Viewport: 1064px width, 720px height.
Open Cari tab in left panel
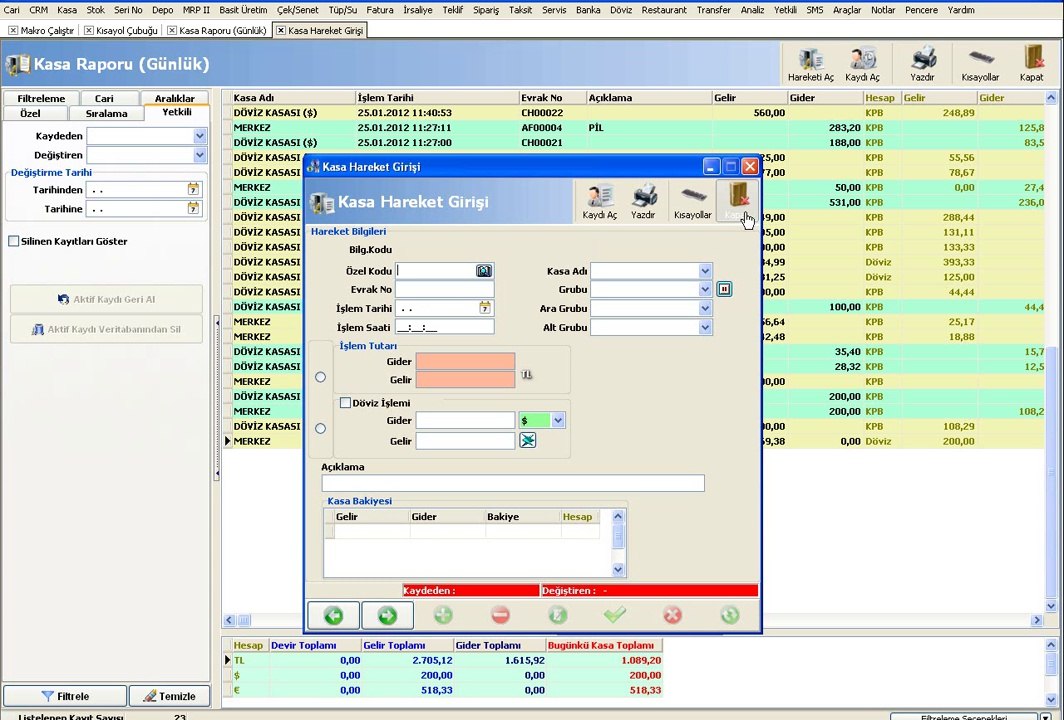click(x=104, y=98)
